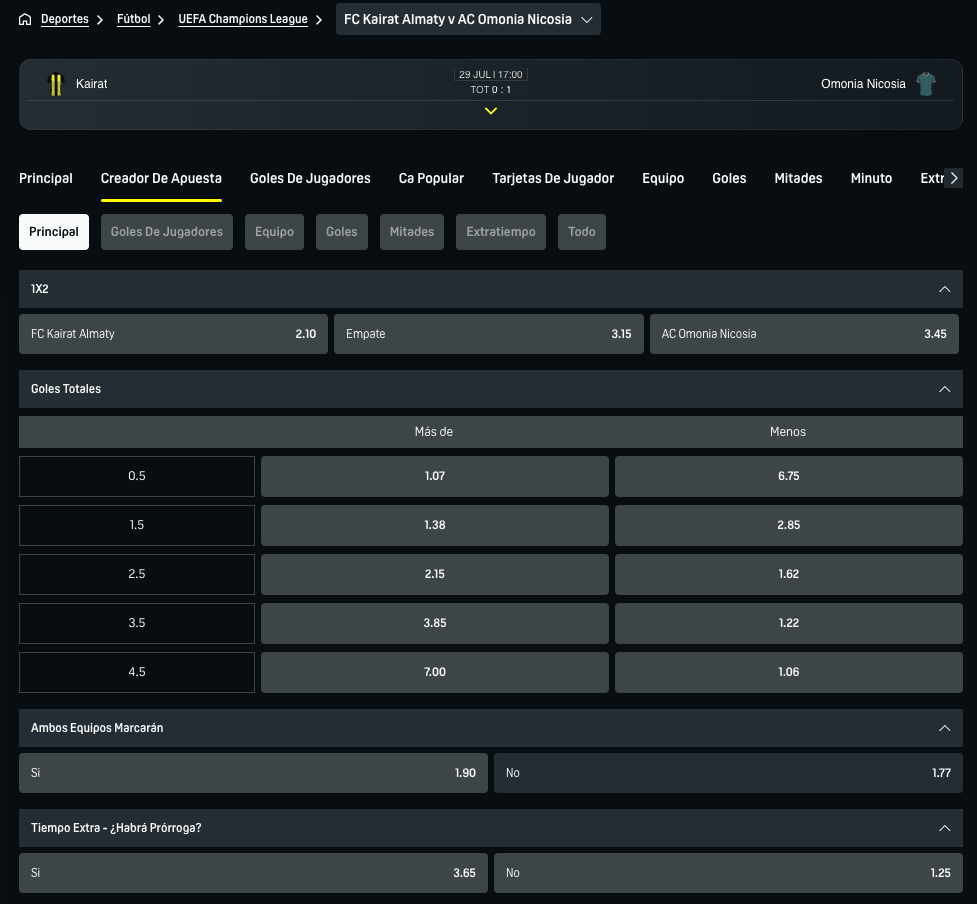Select the Mitades filter chip
Image resolution: width=977 pixels, height=904 pixels.
[x=412, y=232]
